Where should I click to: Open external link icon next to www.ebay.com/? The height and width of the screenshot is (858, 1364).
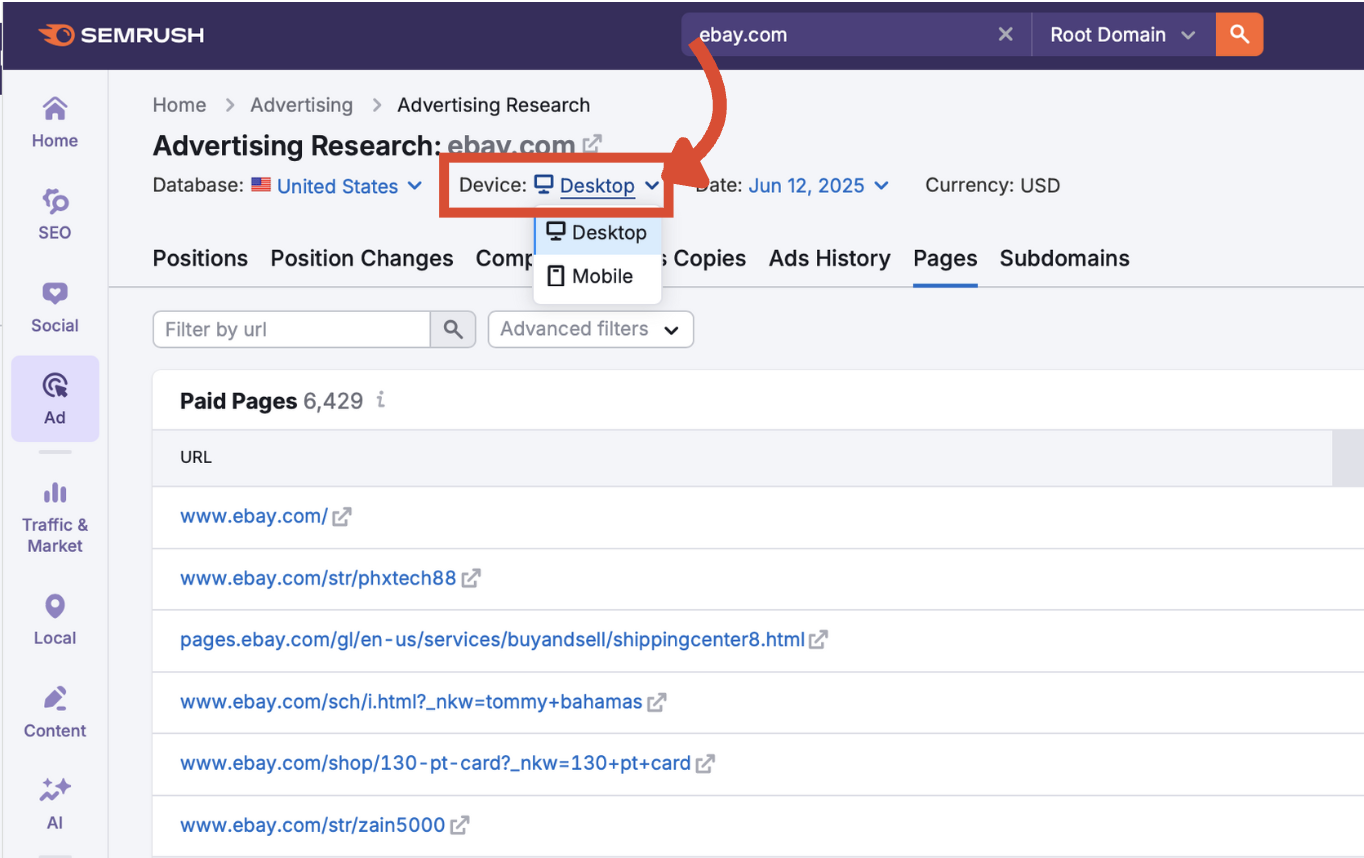pyautogui.click(x=342, y=517)
